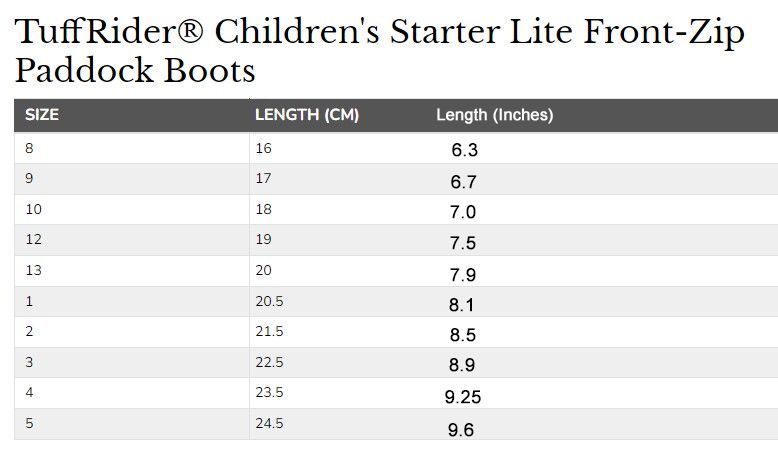
Task: Click the 6.3 inches value
Action: coord(465,151)
